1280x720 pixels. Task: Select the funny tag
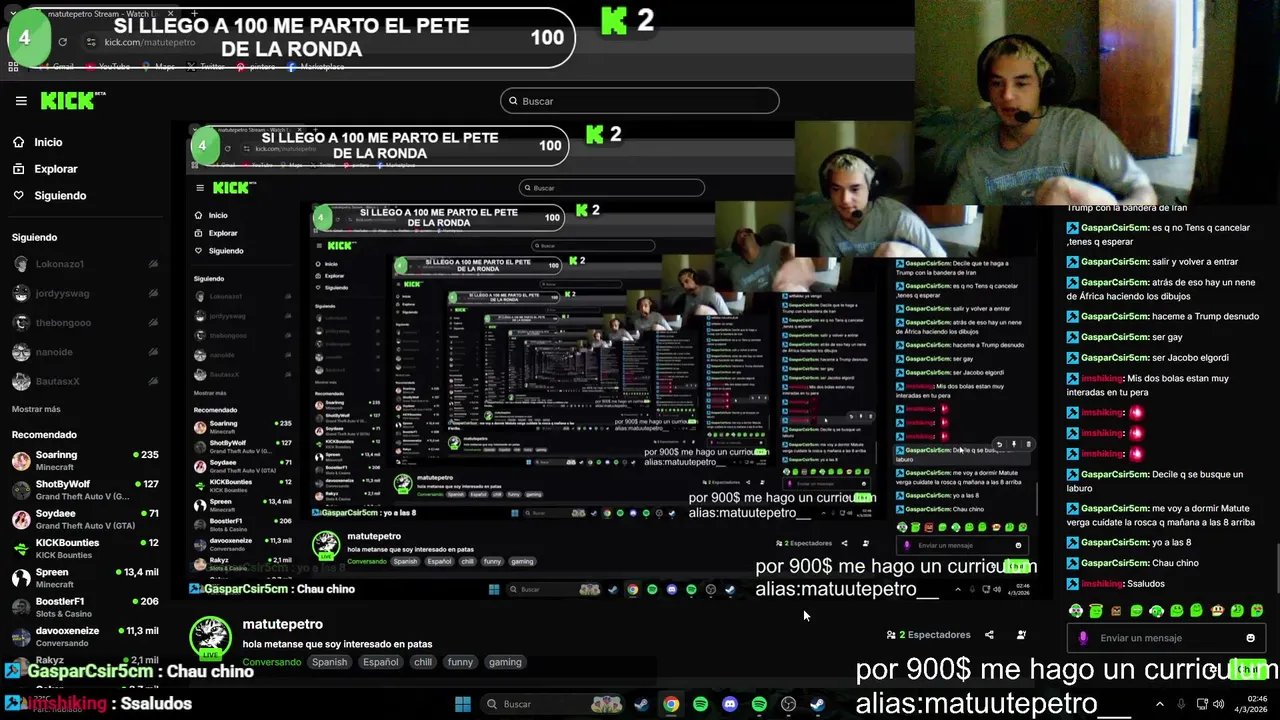tap(460, 662)
